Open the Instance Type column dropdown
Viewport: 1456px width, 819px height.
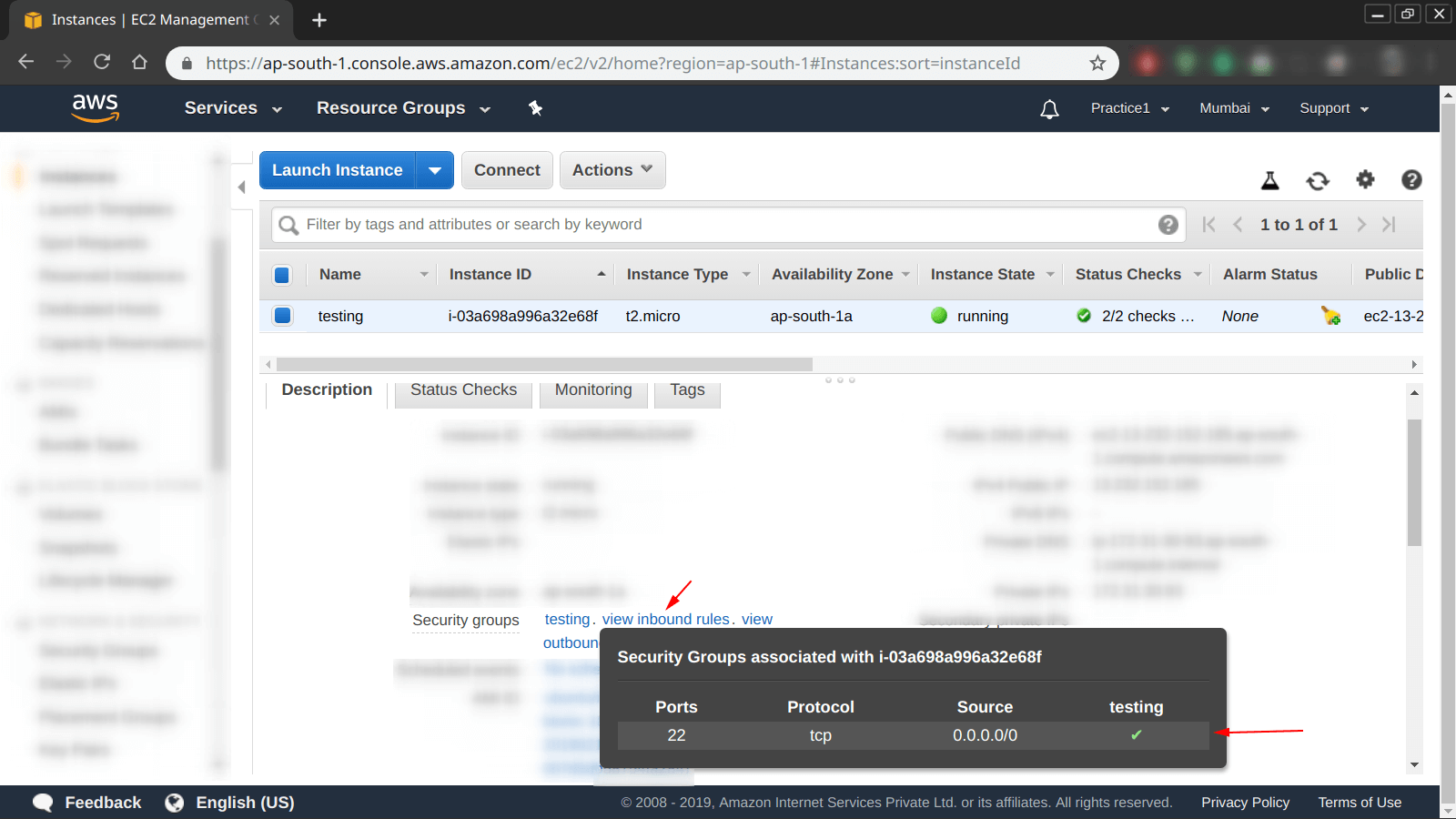(x=746, y=275)
